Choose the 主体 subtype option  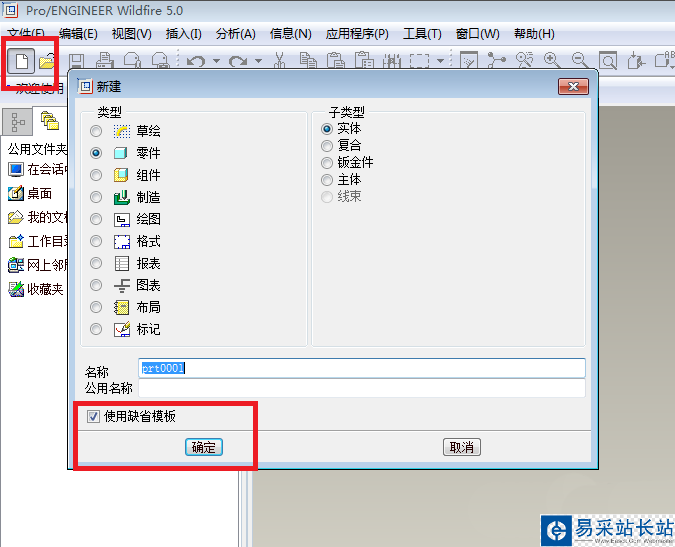[x=327, y=179]
